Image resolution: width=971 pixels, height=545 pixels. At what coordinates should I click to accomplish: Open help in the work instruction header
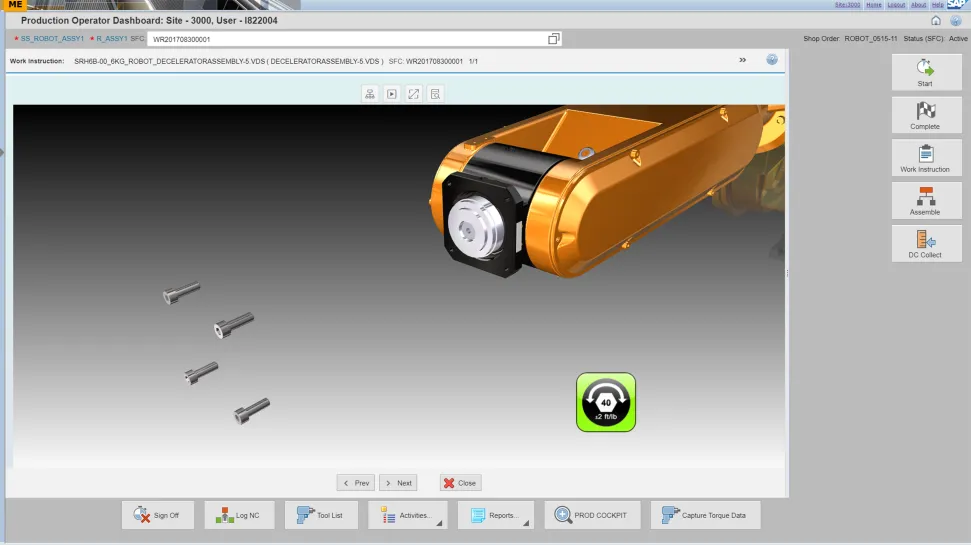tap(772, 60)
